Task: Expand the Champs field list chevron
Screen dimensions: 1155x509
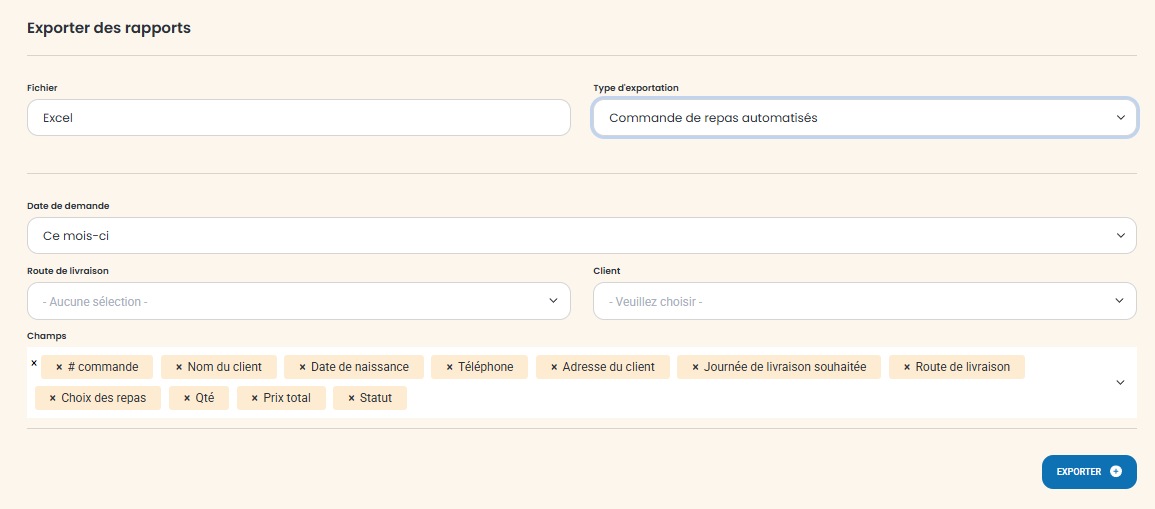Action: [x=1120, y=382]
